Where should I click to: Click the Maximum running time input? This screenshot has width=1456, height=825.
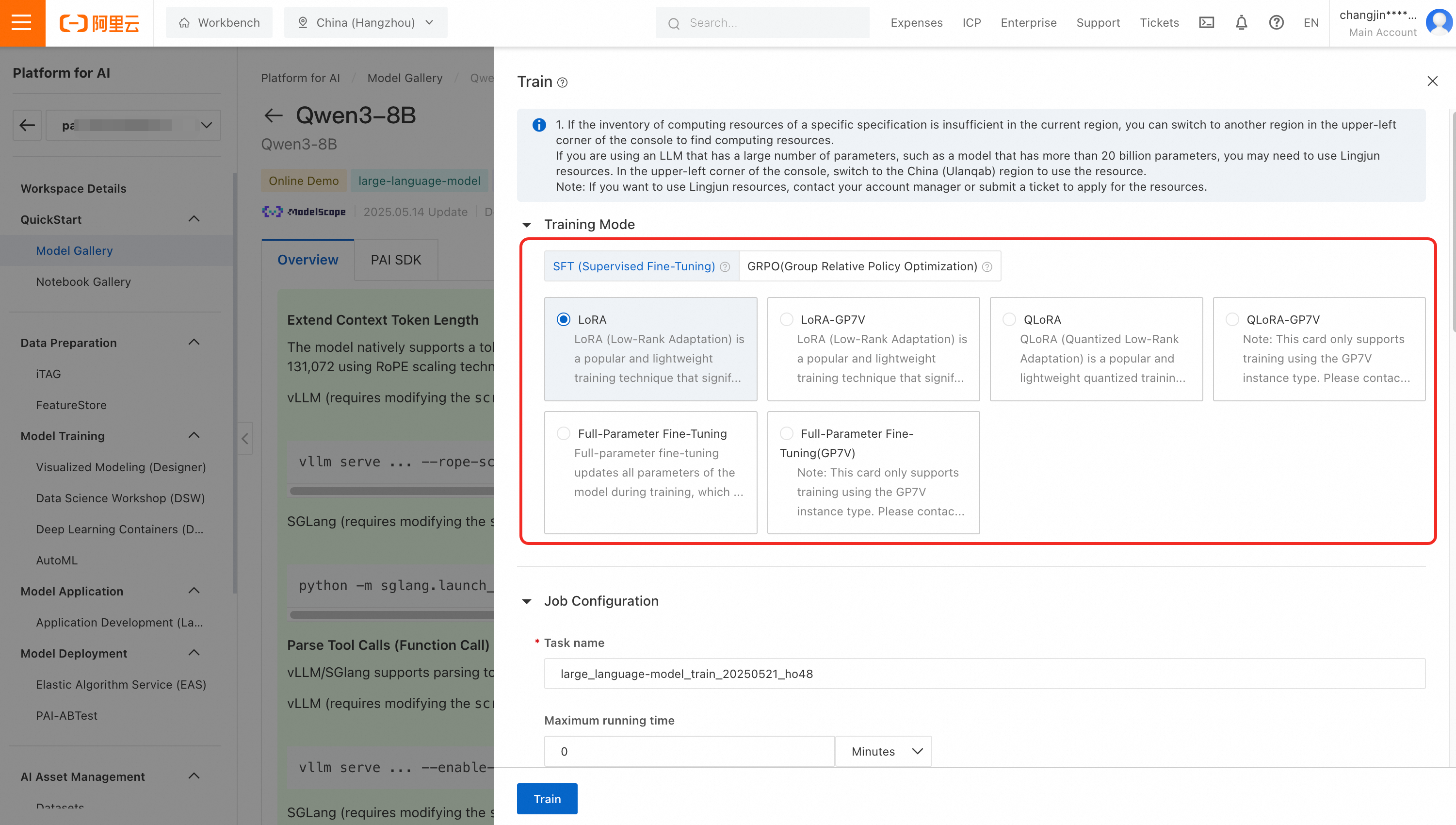pos(689,751)
